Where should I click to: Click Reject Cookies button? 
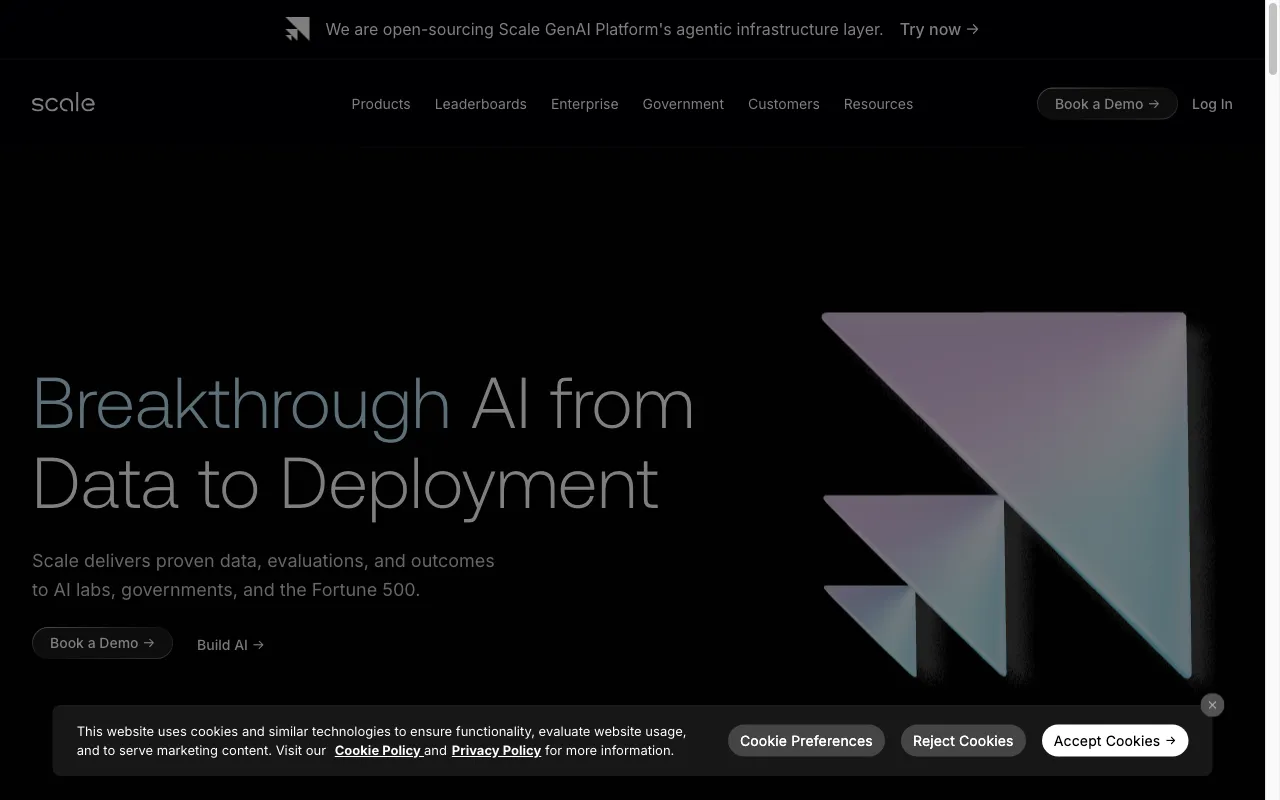(x=963, y=741)
